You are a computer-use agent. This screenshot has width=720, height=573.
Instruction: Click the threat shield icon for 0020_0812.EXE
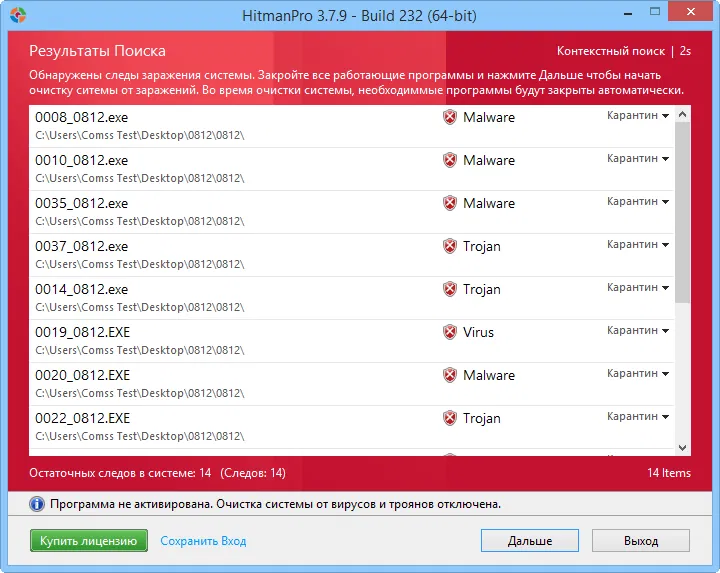(450, 375)
